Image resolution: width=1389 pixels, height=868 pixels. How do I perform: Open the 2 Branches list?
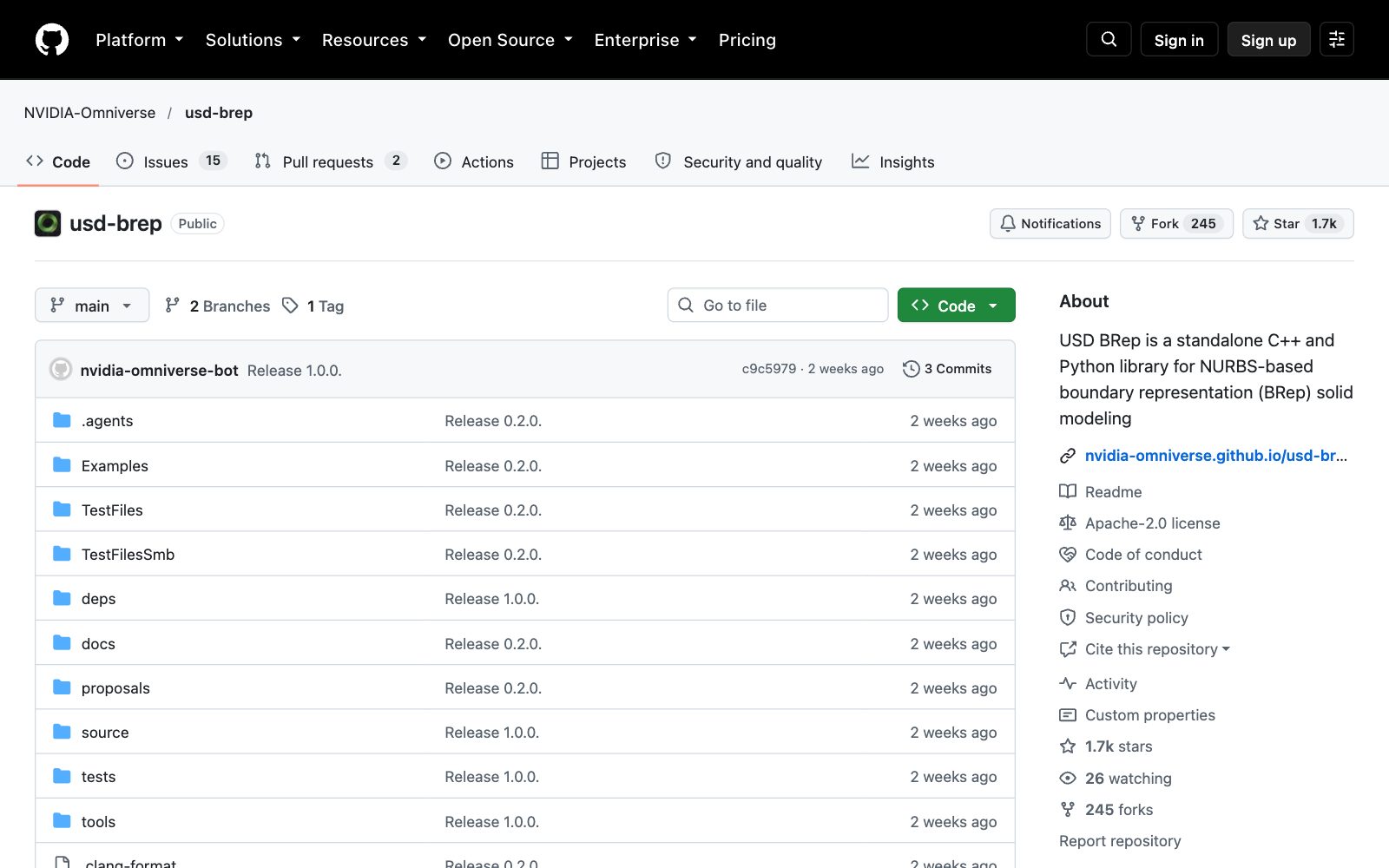pyautogui.click(x=218, y=306)
